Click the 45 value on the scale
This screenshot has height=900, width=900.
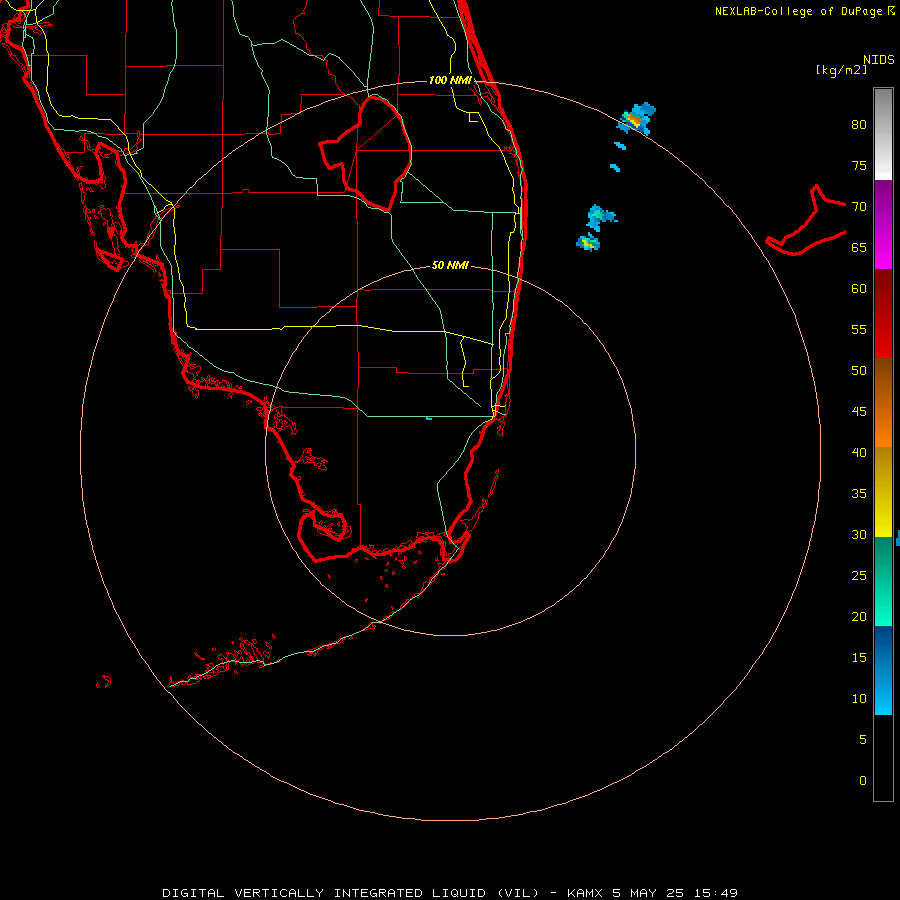(859, 412)
